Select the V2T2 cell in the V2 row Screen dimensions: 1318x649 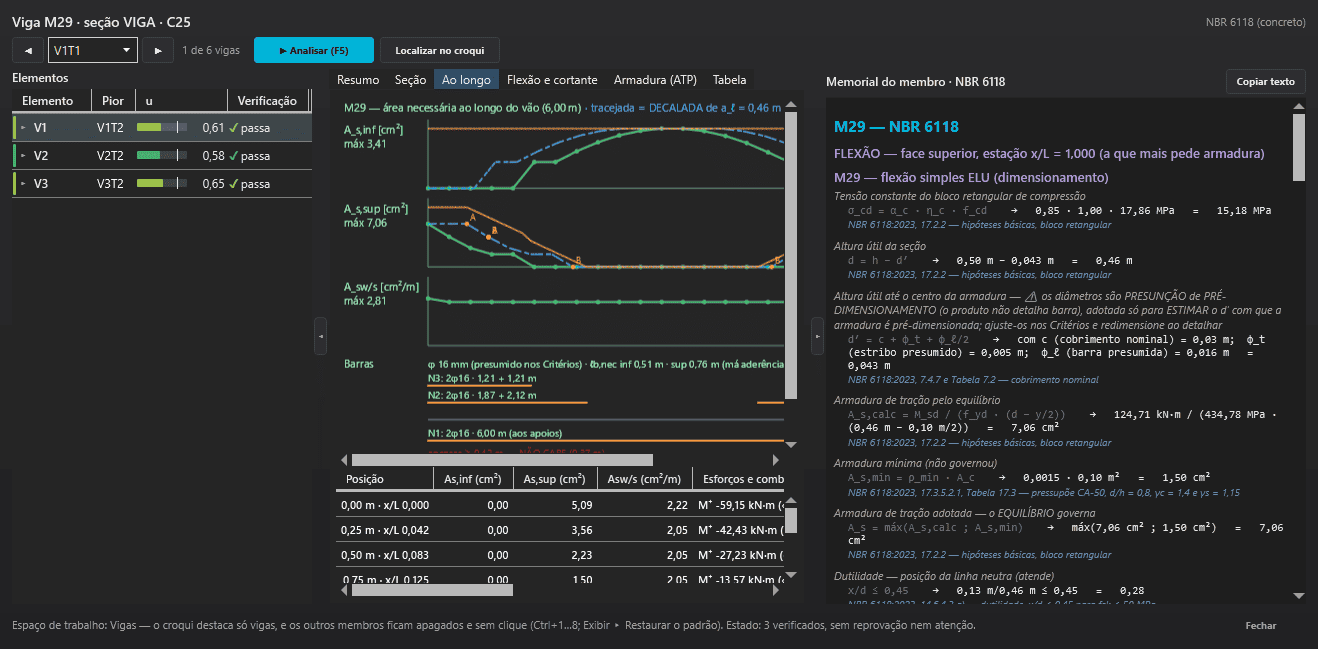point(110,156)
